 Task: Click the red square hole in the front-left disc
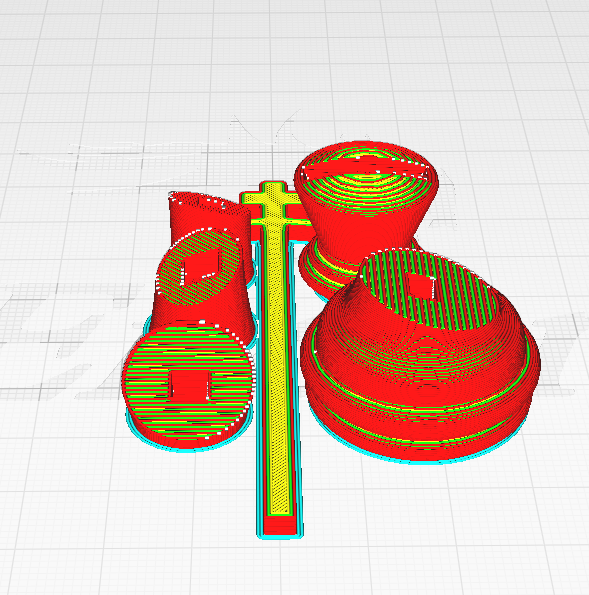pos(189,383)
